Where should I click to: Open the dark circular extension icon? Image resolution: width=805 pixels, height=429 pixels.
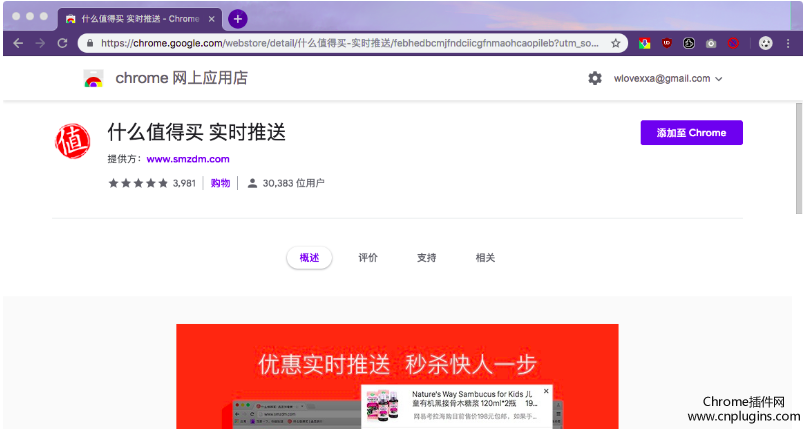[688, 44]
